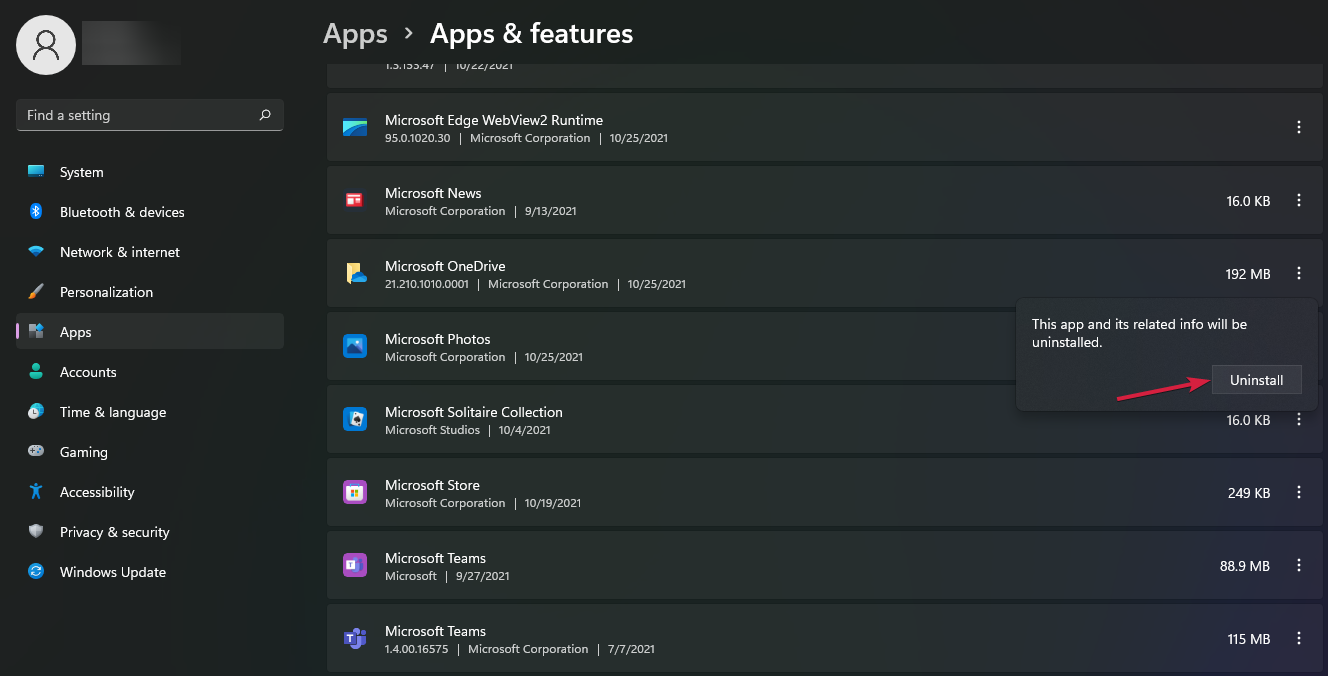
Task: Click the Microsoft Edge WebView2 Runtime icon
Action: (x=355, y=127)
